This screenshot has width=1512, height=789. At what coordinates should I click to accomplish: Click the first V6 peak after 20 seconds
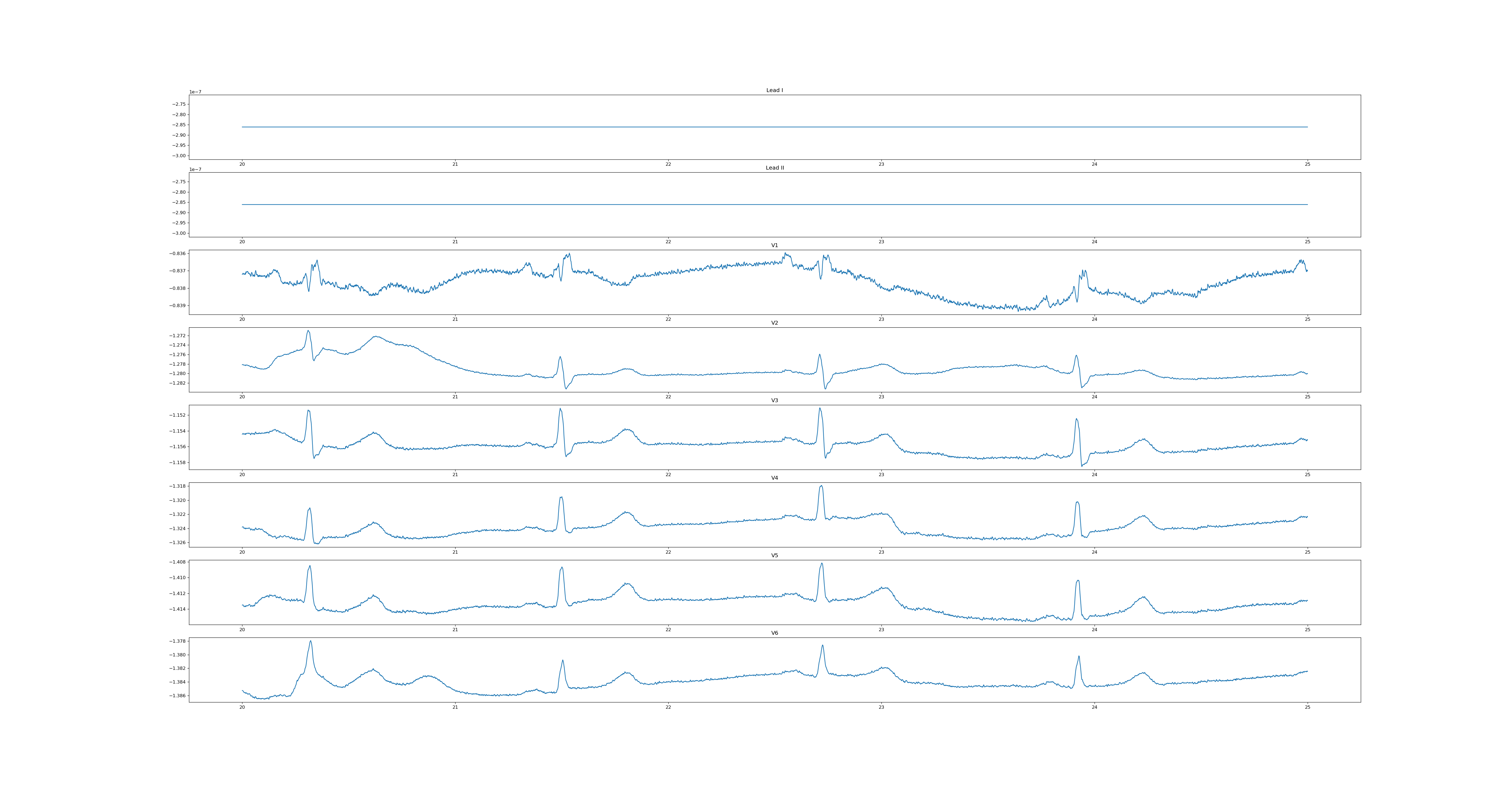point(311,642)
